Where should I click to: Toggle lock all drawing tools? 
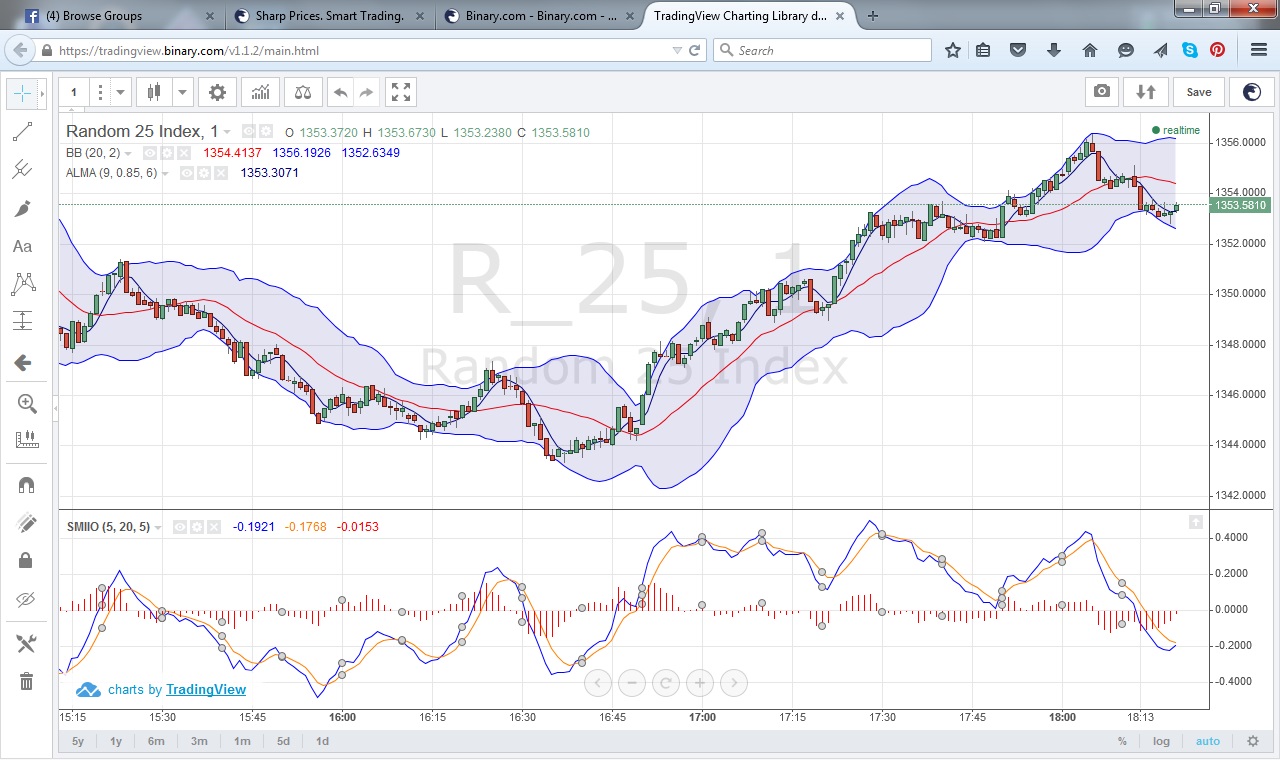[x=26, y=561]
